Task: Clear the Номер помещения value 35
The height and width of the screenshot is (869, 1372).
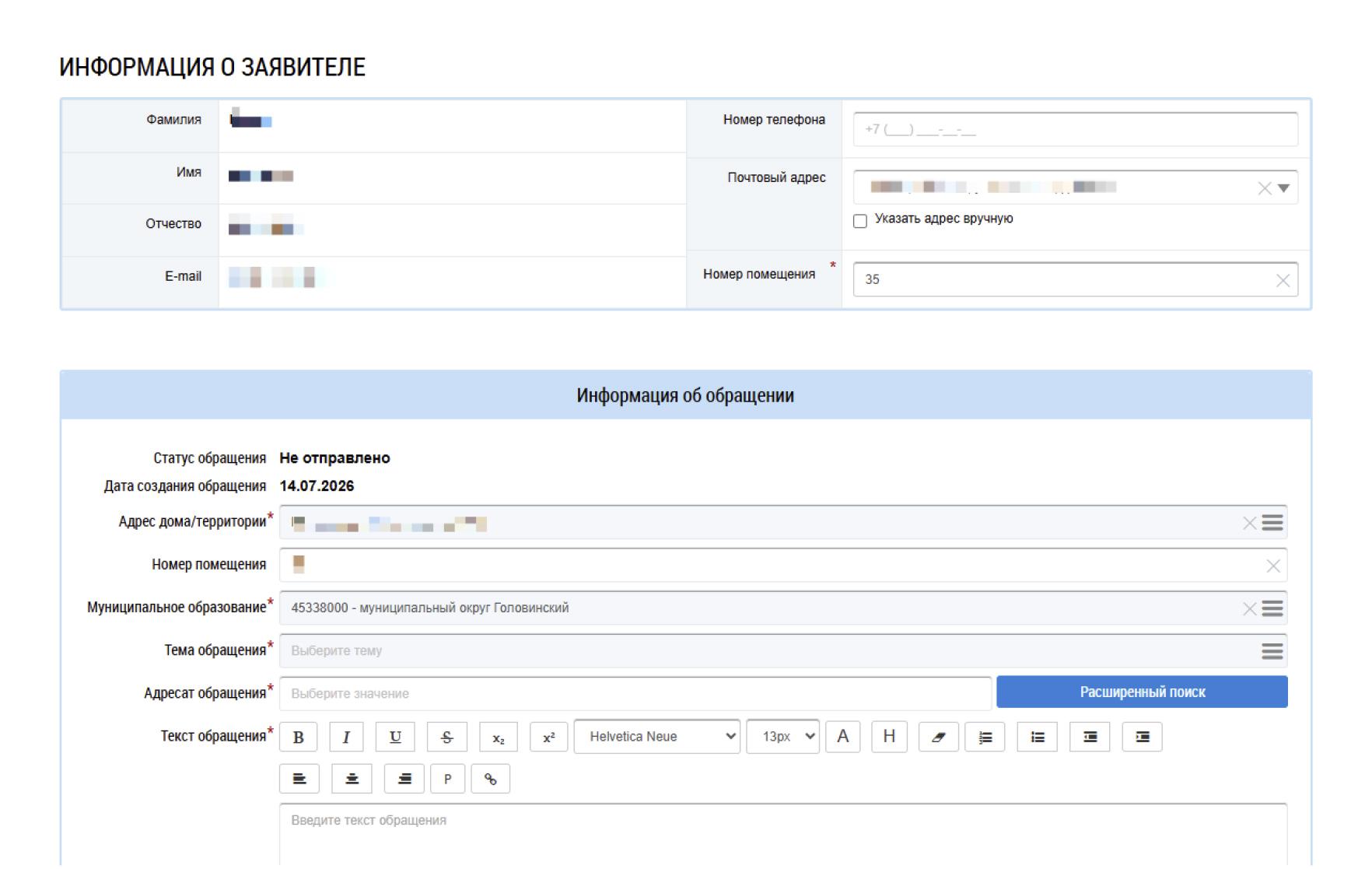Action: click(1283, 281)
